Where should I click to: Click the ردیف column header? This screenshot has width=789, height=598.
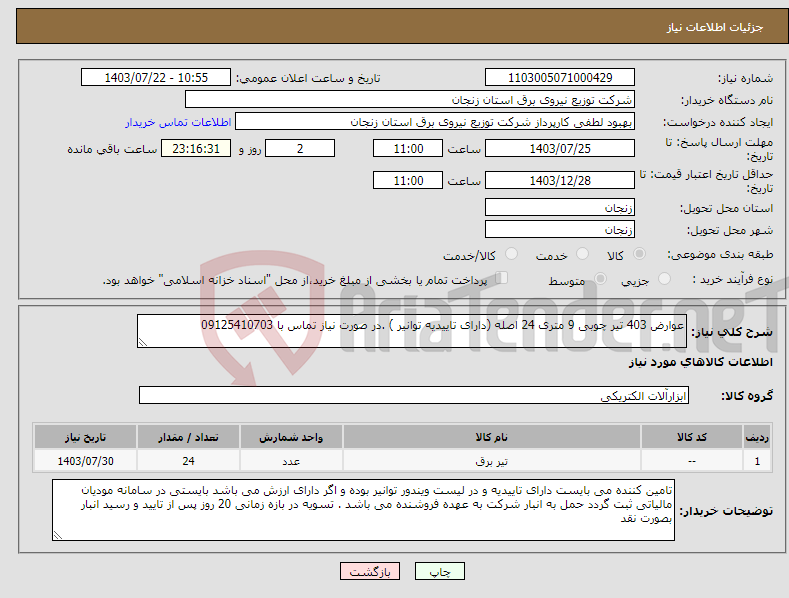pos(757,437)
